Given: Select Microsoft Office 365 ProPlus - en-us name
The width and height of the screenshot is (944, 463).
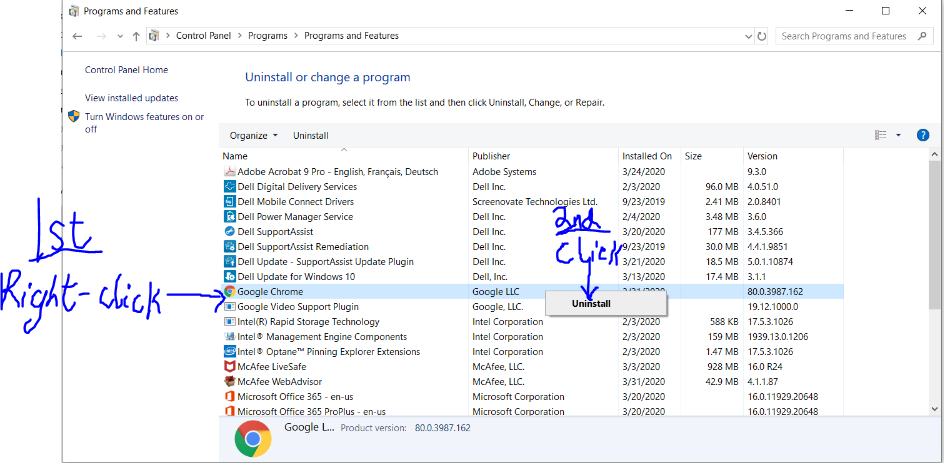Looking at the screenshot, I should [311, 412].
